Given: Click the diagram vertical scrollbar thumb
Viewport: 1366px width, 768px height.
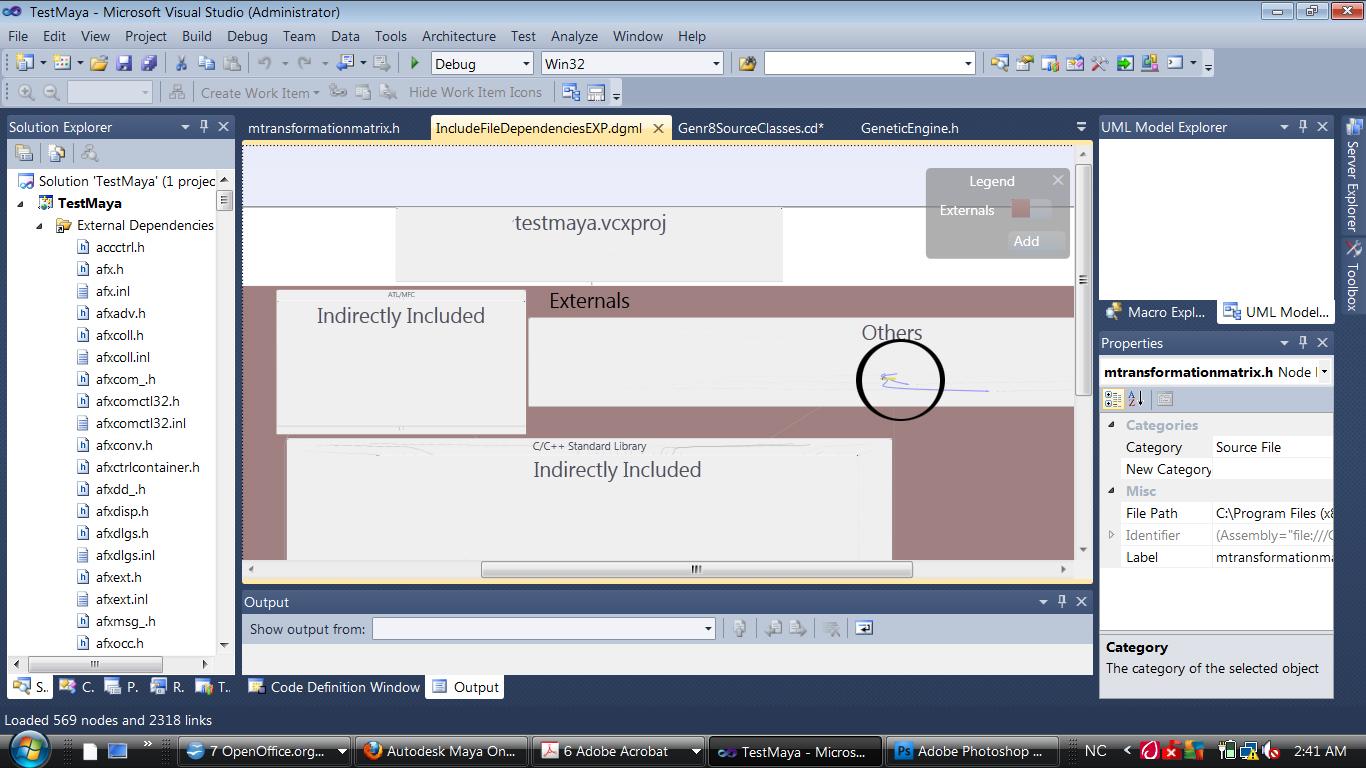Looking at the screenshot, I should [x=1082, y=279].
